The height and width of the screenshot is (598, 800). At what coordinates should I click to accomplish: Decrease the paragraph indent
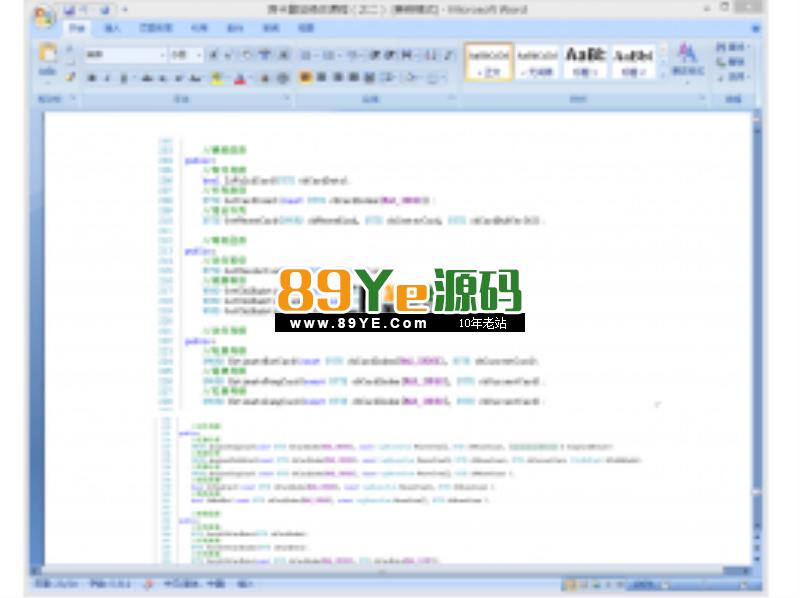point(376,55)
